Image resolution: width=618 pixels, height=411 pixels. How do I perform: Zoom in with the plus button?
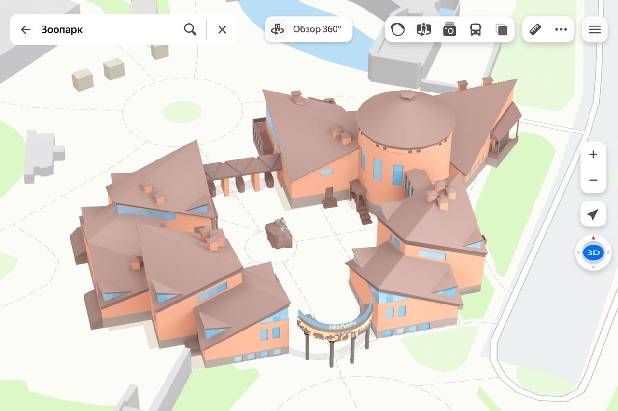tap(593, 154)
